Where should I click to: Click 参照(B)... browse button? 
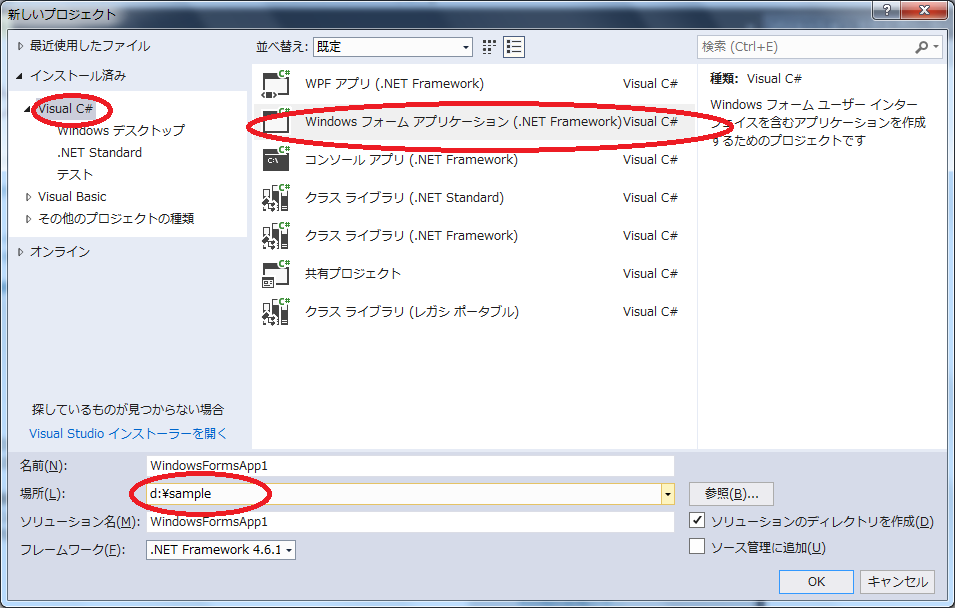click(x=731, y=494)
